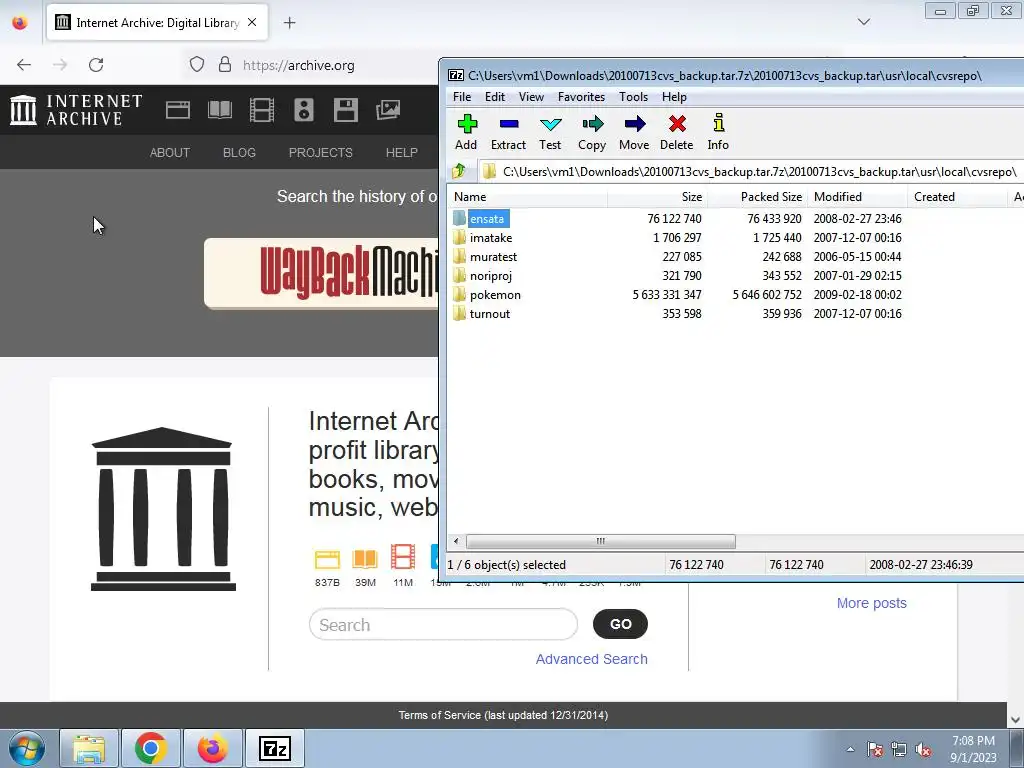Viewport: 1024px width, 768px height.
Task: Click the Software floppy icon in navbar
Action: click(x=345, y=110)
